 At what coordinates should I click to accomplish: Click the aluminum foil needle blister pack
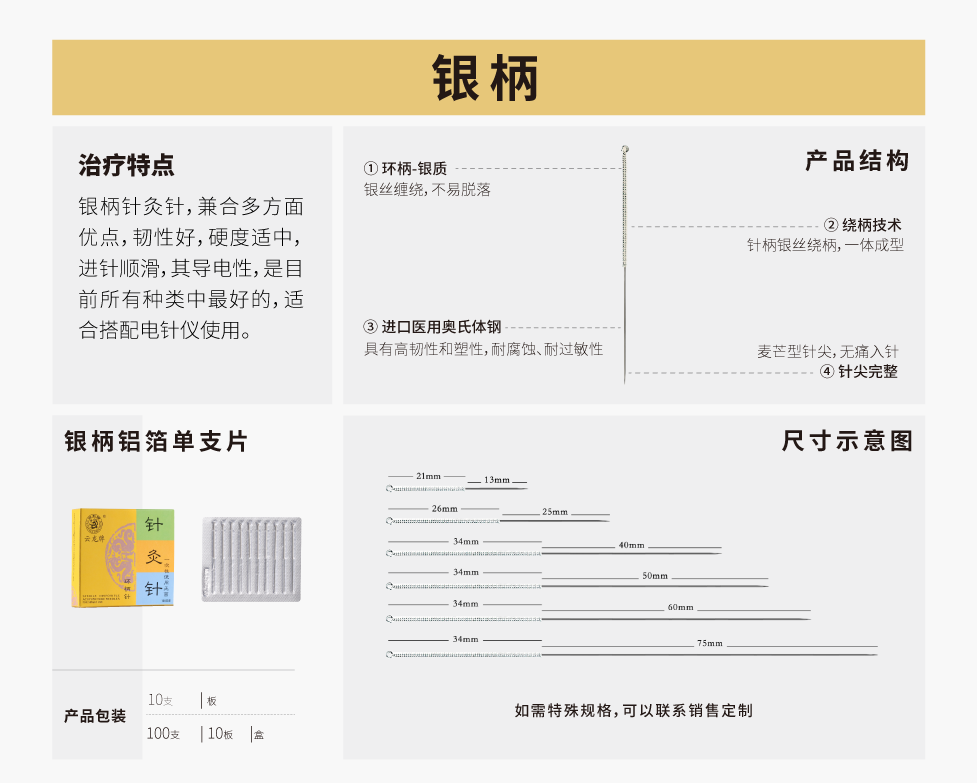251,558
